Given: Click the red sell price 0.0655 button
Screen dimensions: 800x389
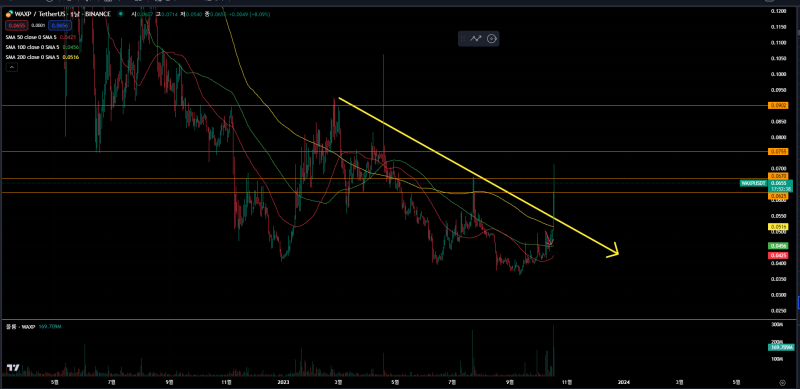Looking at the screenshot, I should tap(17, 25).
